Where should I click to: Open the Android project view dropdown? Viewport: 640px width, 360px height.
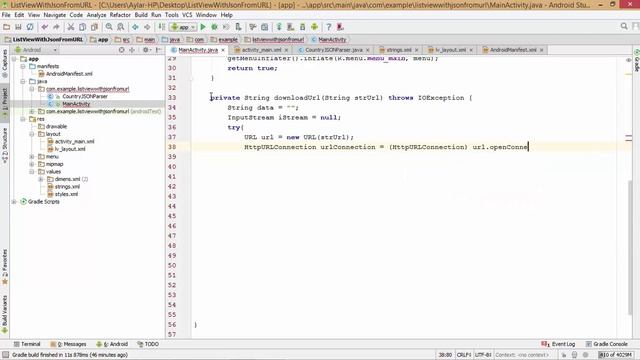[x=36, y=50]
